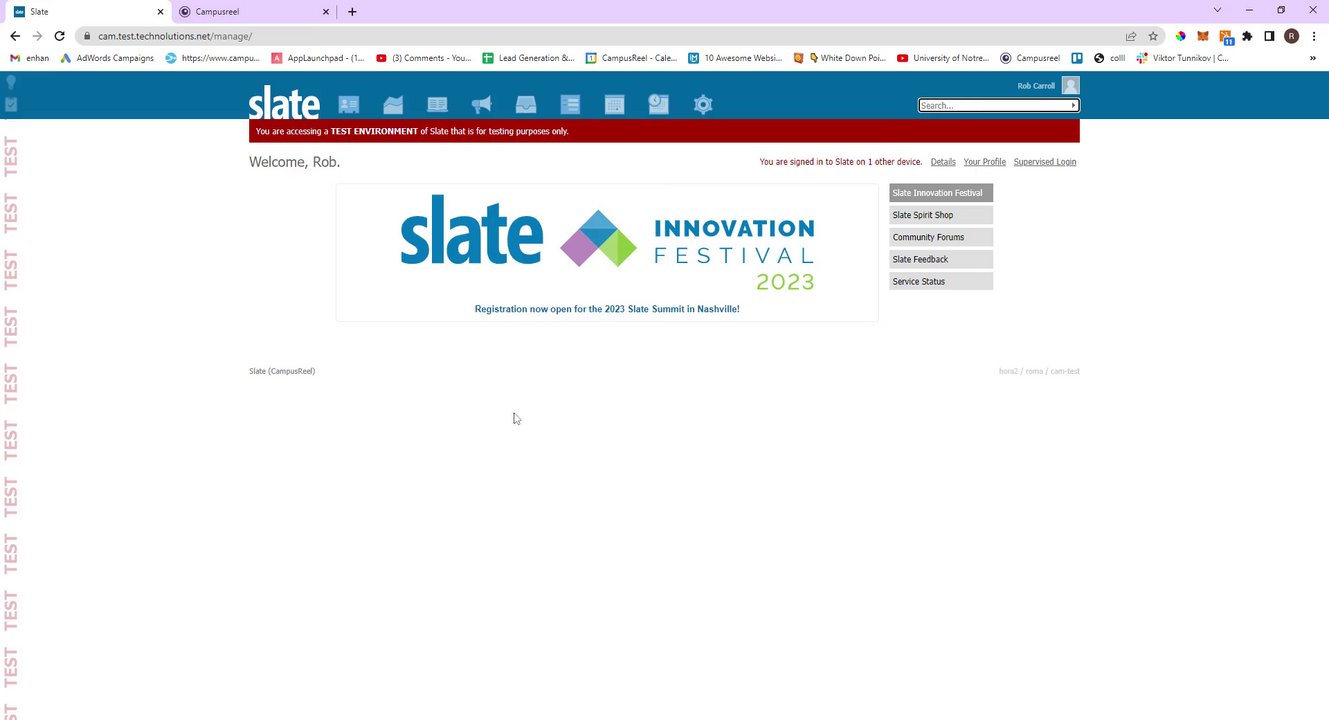
Task: Open the Viktor Tunnikov bookmark
Action: pyautogui.click(x=1183, y=58)
